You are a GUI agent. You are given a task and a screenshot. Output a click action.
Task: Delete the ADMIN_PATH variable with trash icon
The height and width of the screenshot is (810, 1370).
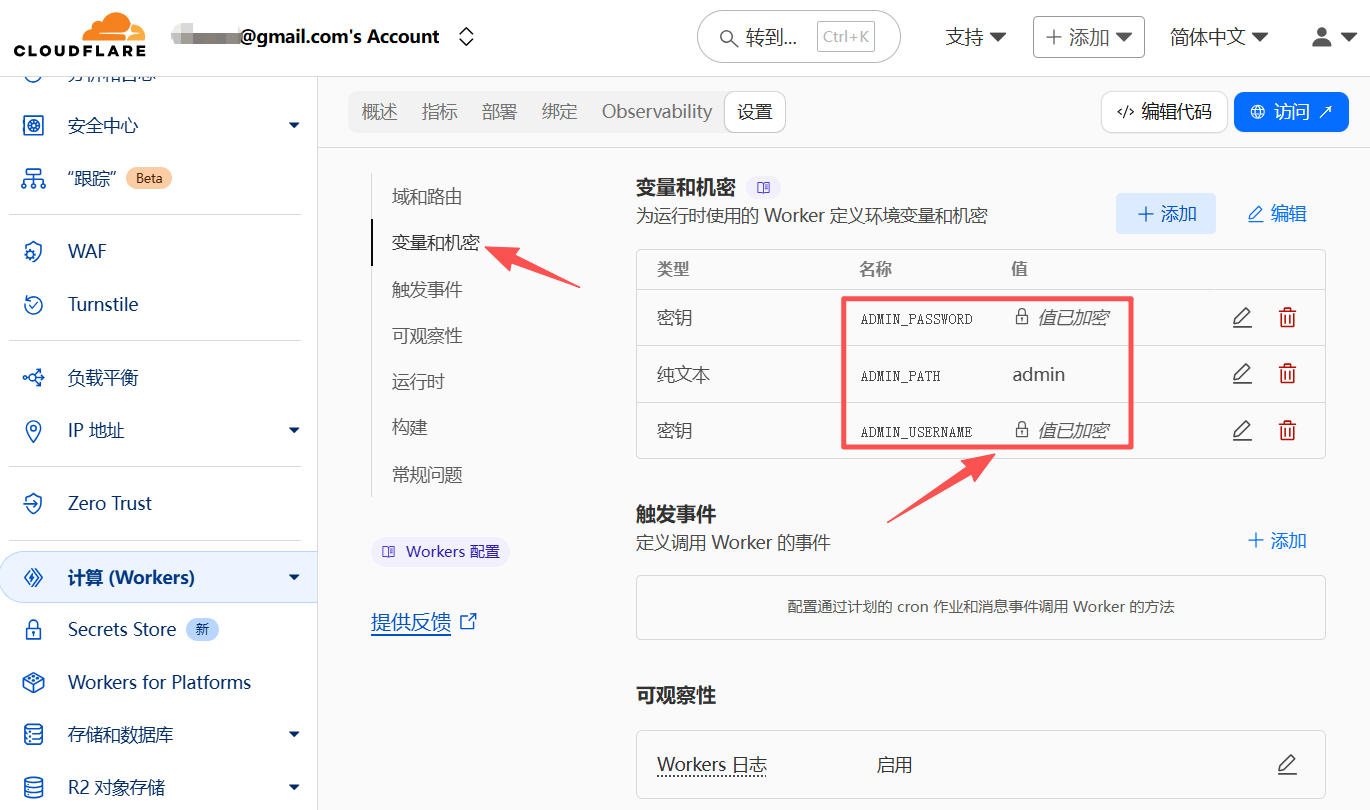(x=1287, y=374)
